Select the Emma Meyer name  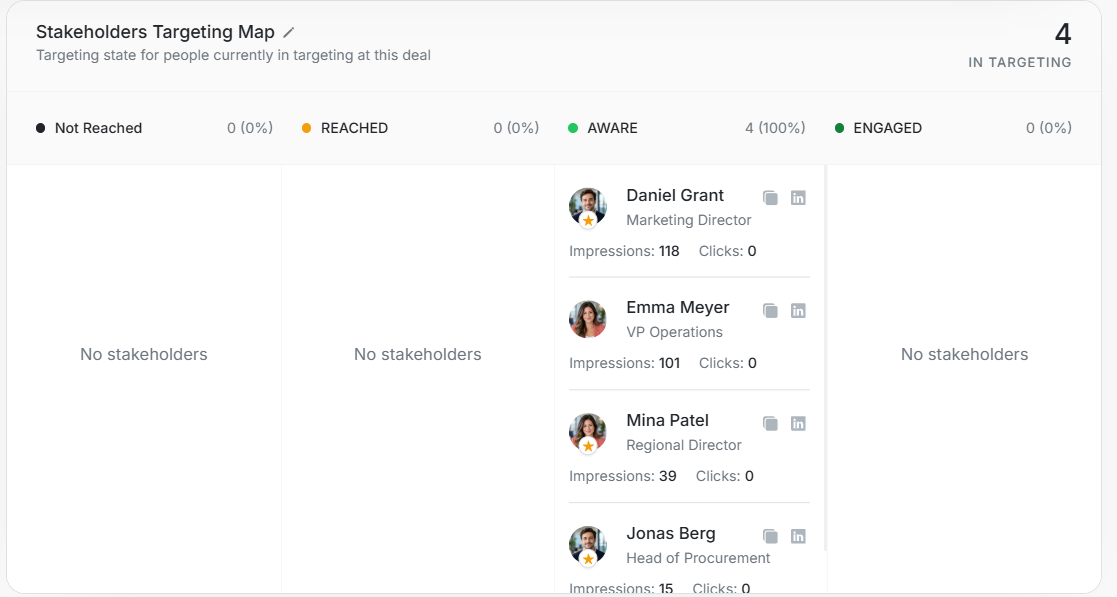677,308
